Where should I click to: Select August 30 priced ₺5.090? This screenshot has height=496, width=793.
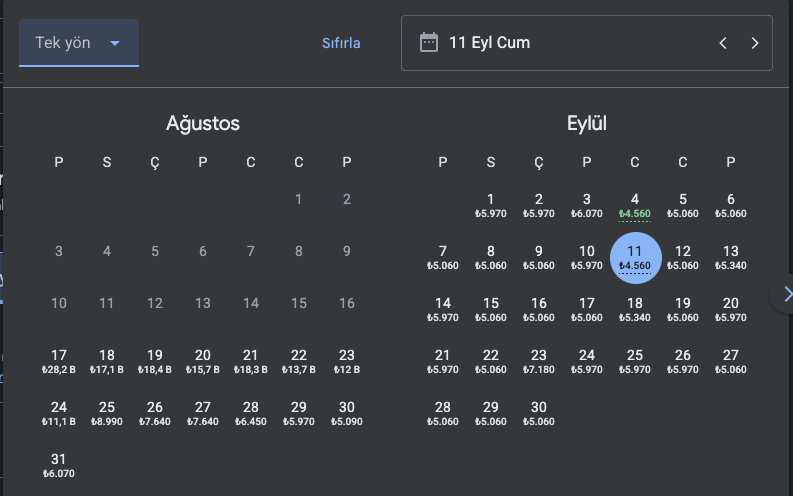[347, 414]
